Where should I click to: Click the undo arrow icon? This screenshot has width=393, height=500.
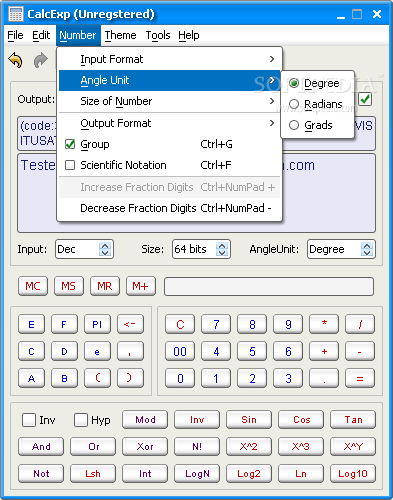click(15, 60)
